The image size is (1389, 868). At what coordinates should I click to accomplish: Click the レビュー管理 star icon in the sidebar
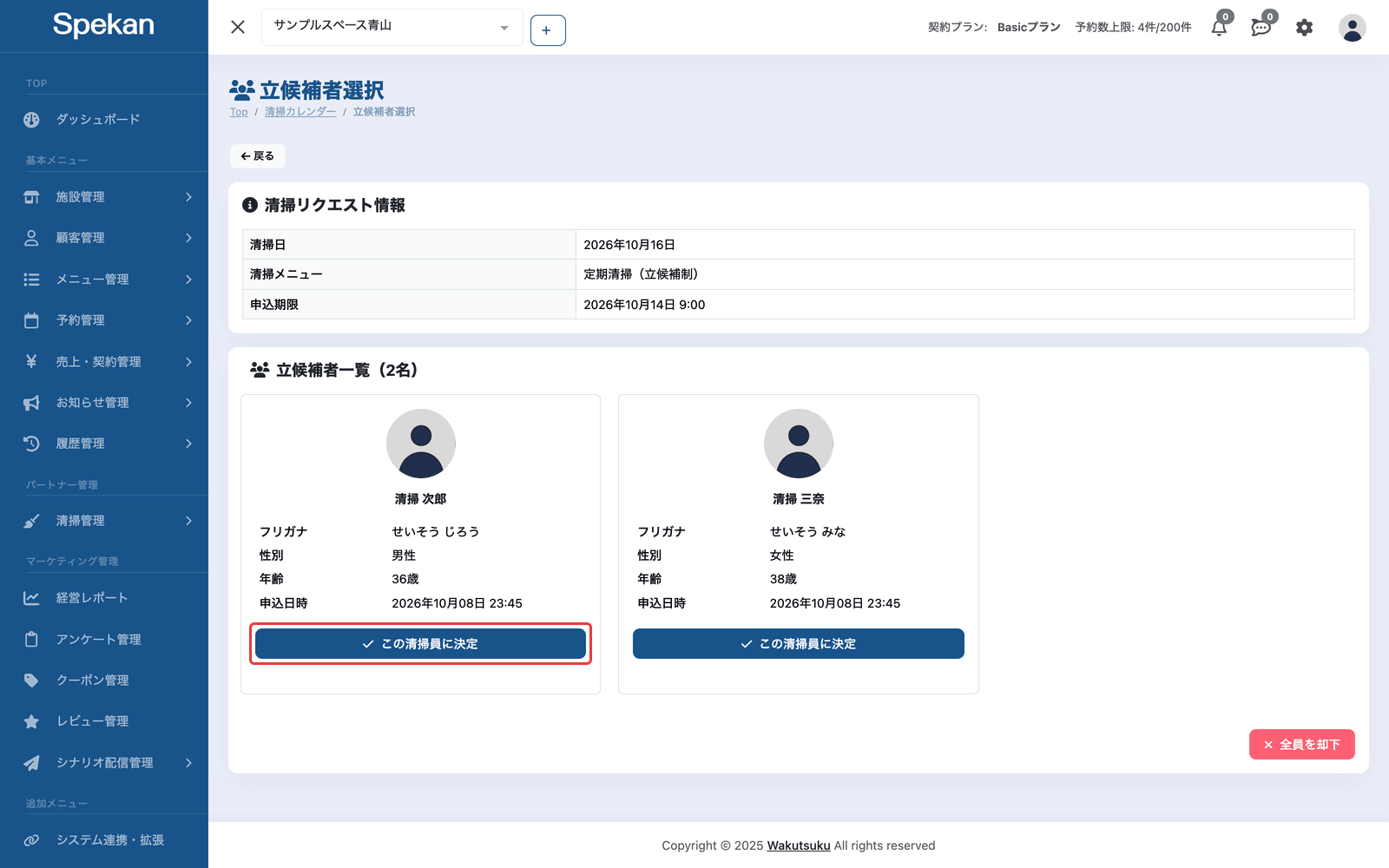pos(31,721)
